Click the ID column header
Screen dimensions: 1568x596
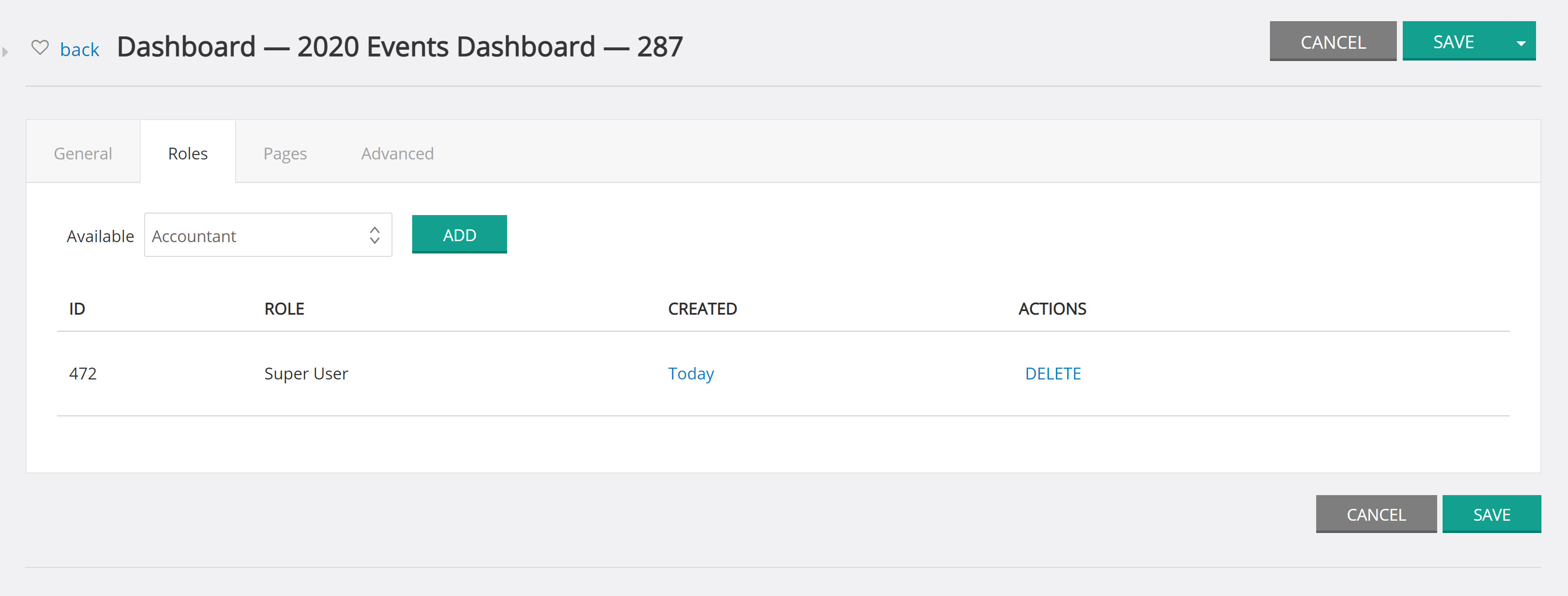click(77, 309)
